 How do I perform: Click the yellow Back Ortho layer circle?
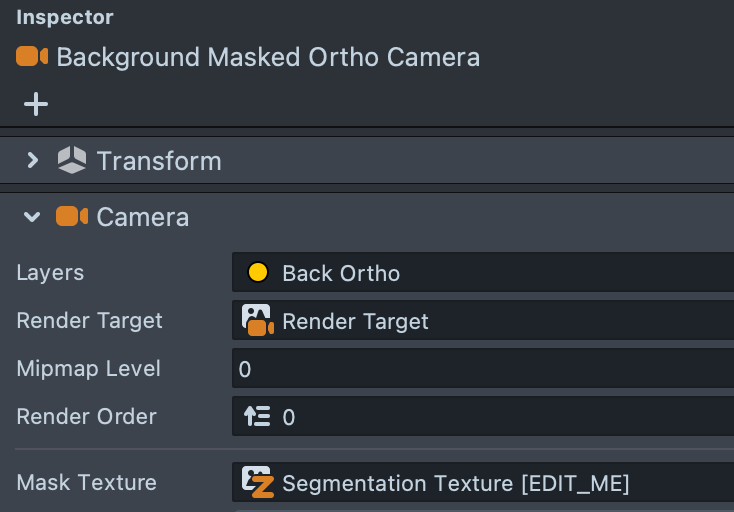[x=257, y=272]
